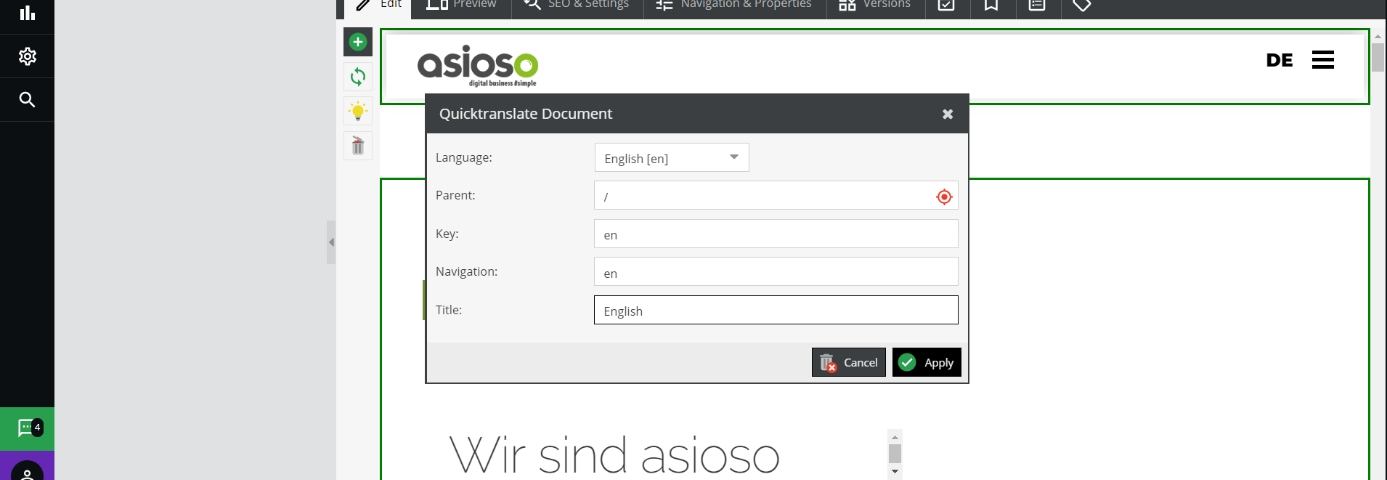Screen dimensions: 1387x480
Task: Click the Cancel button
Action: click(x=848, y=363)
